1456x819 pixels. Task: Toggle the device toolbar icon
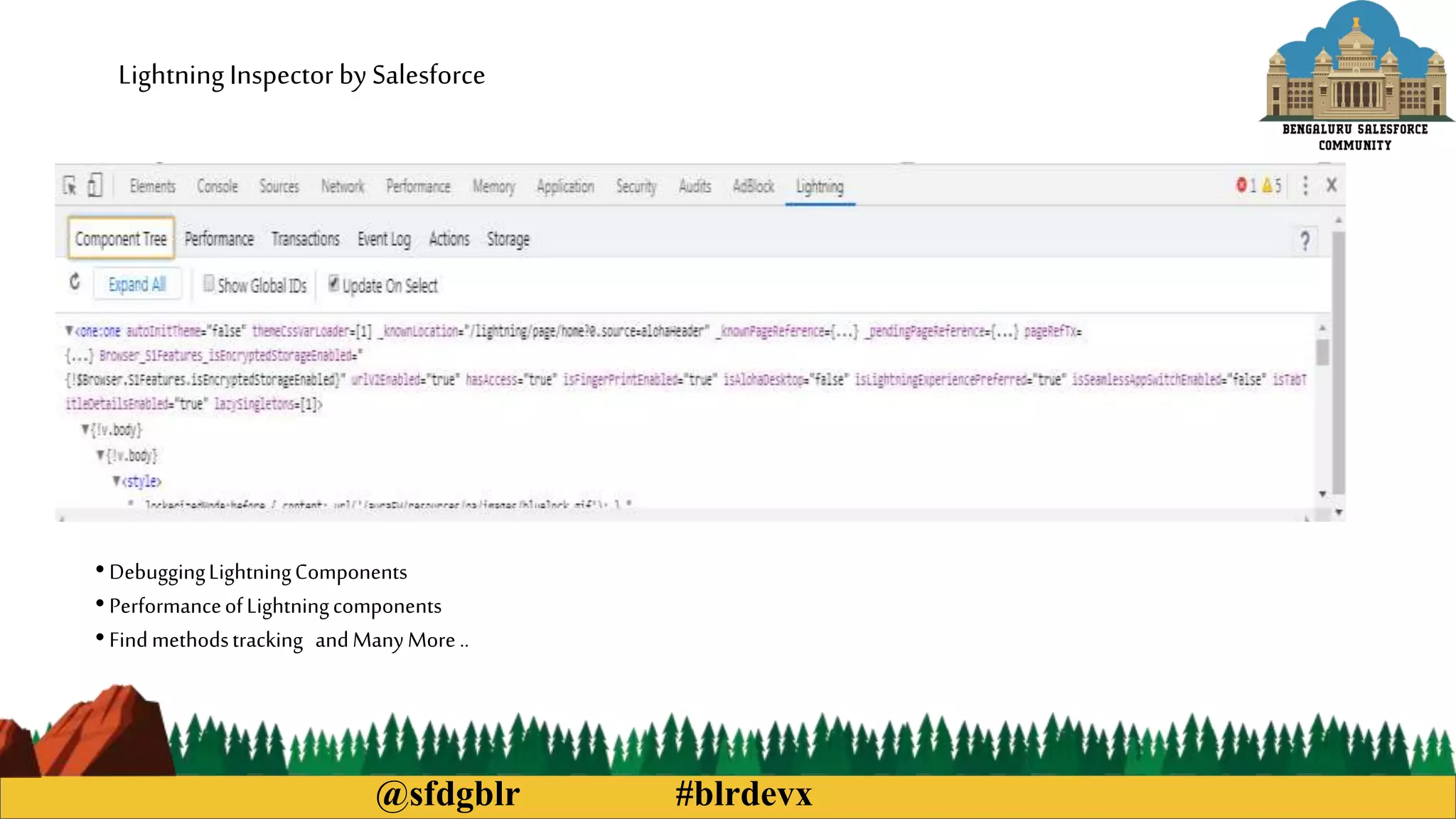click(95, 186)
